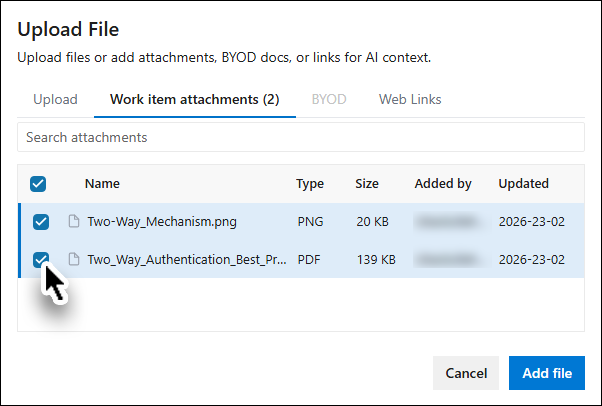The height and width of the screenshot is (406, 602).
Task: Uncheck the Two_Way_Authentication PDF checkbox
Action: click(41, 260)
